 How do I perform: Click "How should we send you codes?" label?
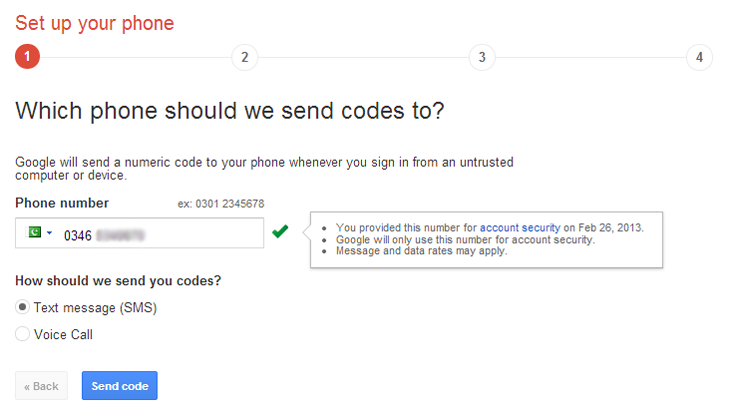pos(118,280)
